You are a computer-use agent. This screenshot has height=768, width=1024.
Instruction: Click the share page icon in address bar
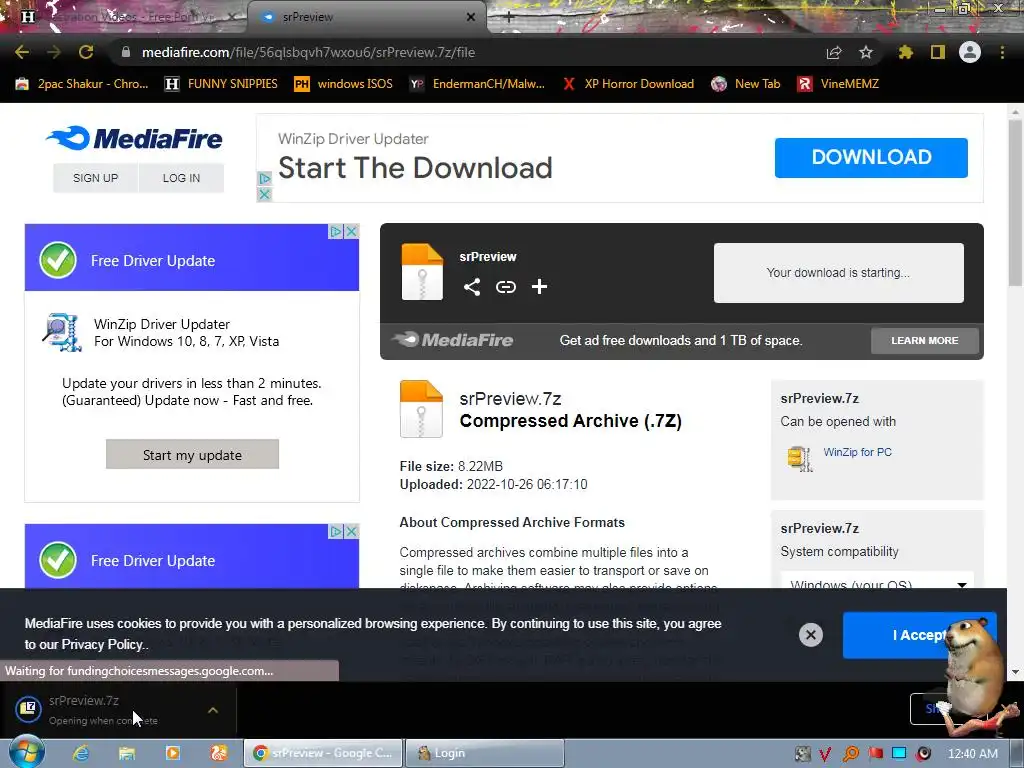[833, 53]
